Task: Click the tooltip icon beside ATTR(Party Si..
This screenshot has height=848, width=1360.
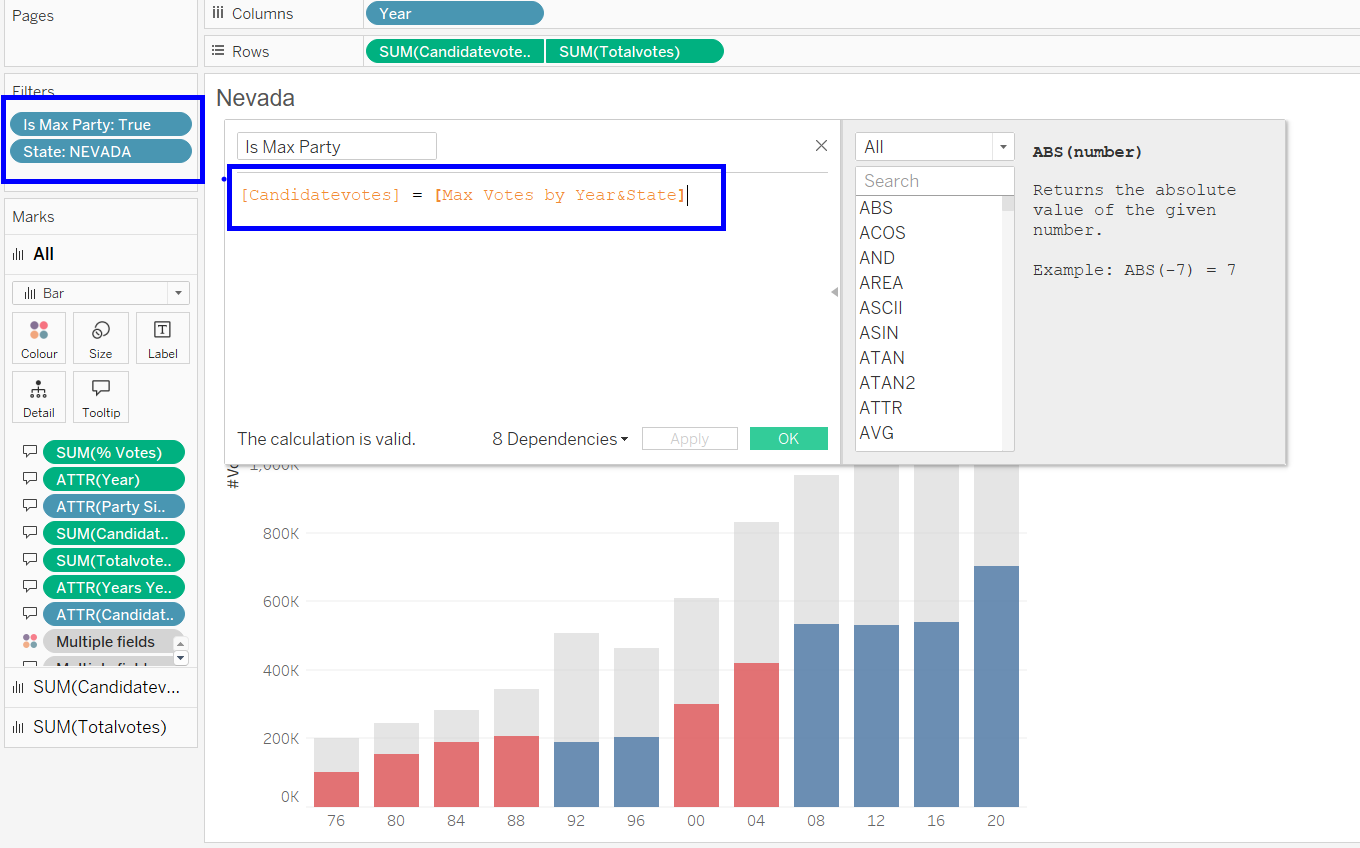Action: 30,506
